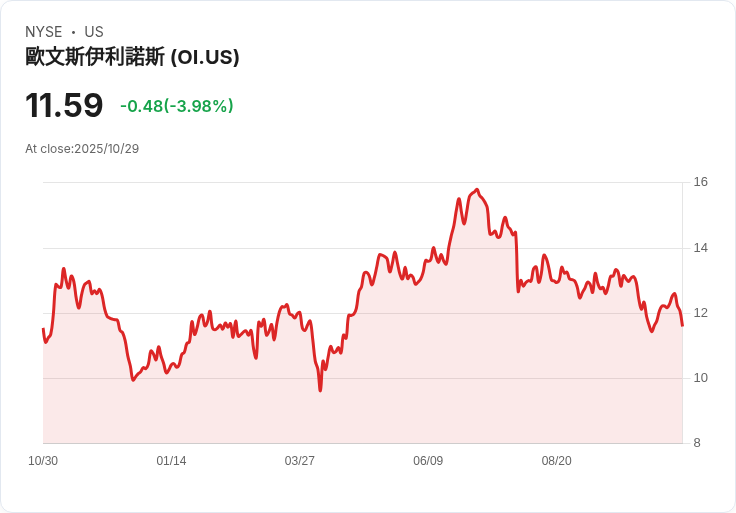Click the 12 price axis label
Viewport: 736px width, 513px height.
tap(701, 313)
